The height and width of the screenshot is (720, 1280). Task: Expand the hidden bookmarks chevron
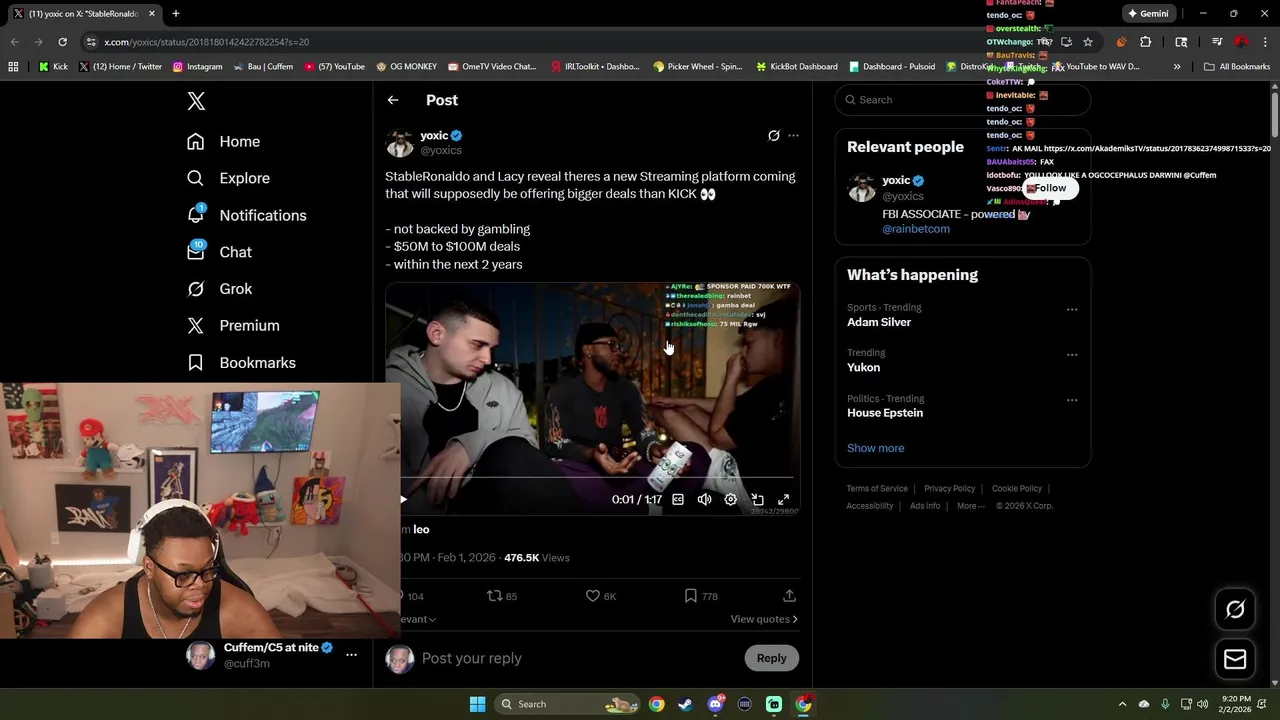coord(1177,67)
